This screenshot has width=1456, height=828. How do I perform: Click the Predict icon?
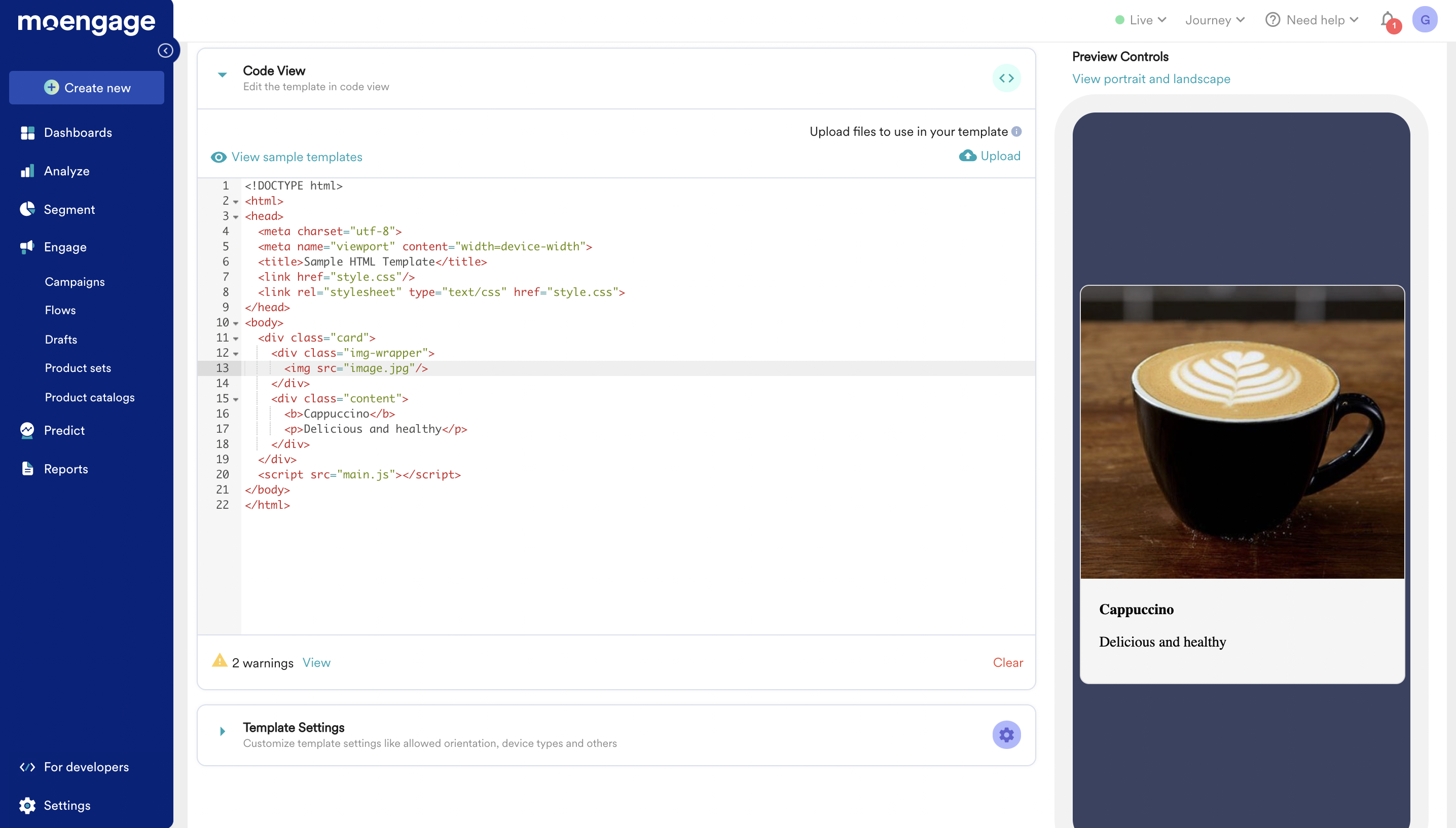27,431
